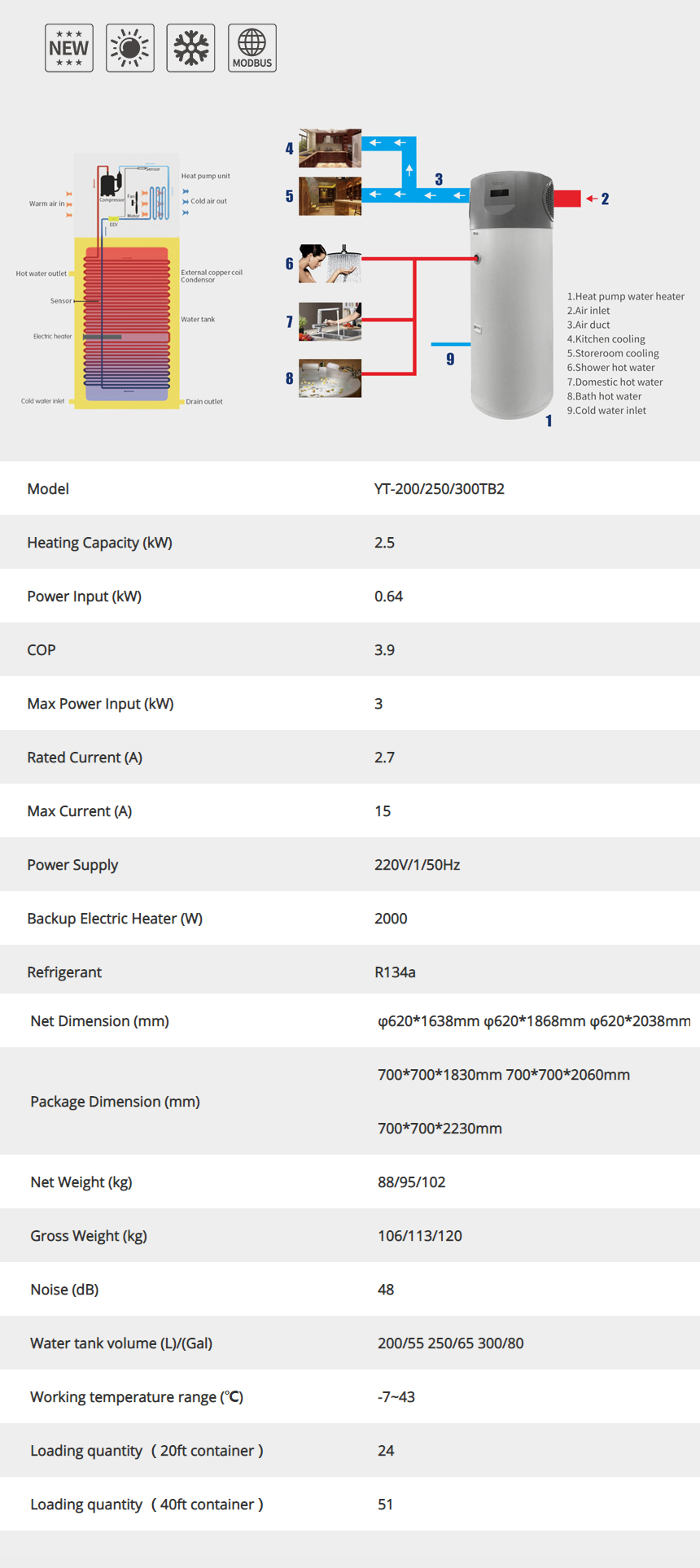Click the Refrigerant R134a value
Viewport: 700px width, 1568px height.
[395, 972]
